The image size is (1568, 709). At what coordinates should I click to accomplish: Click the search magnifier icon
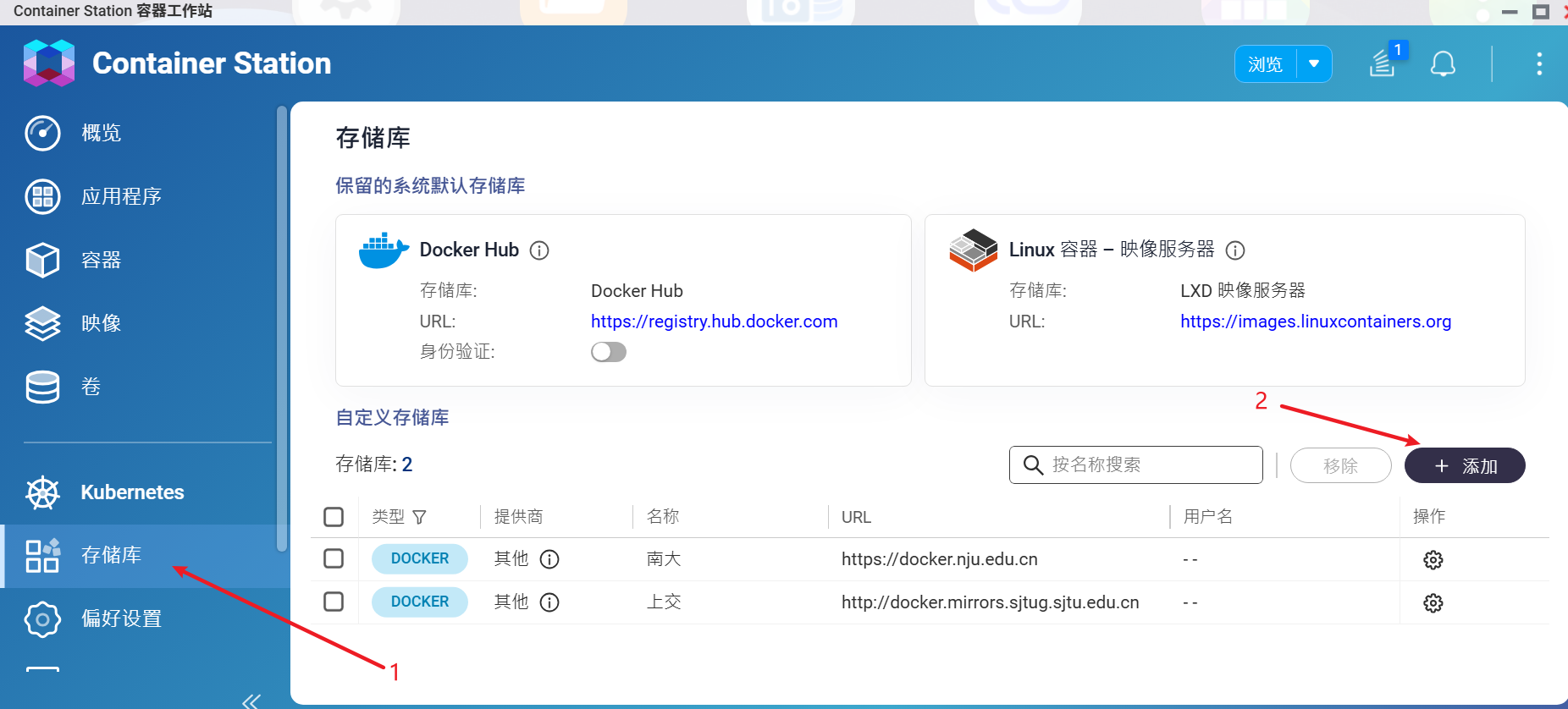(1033, 465)
